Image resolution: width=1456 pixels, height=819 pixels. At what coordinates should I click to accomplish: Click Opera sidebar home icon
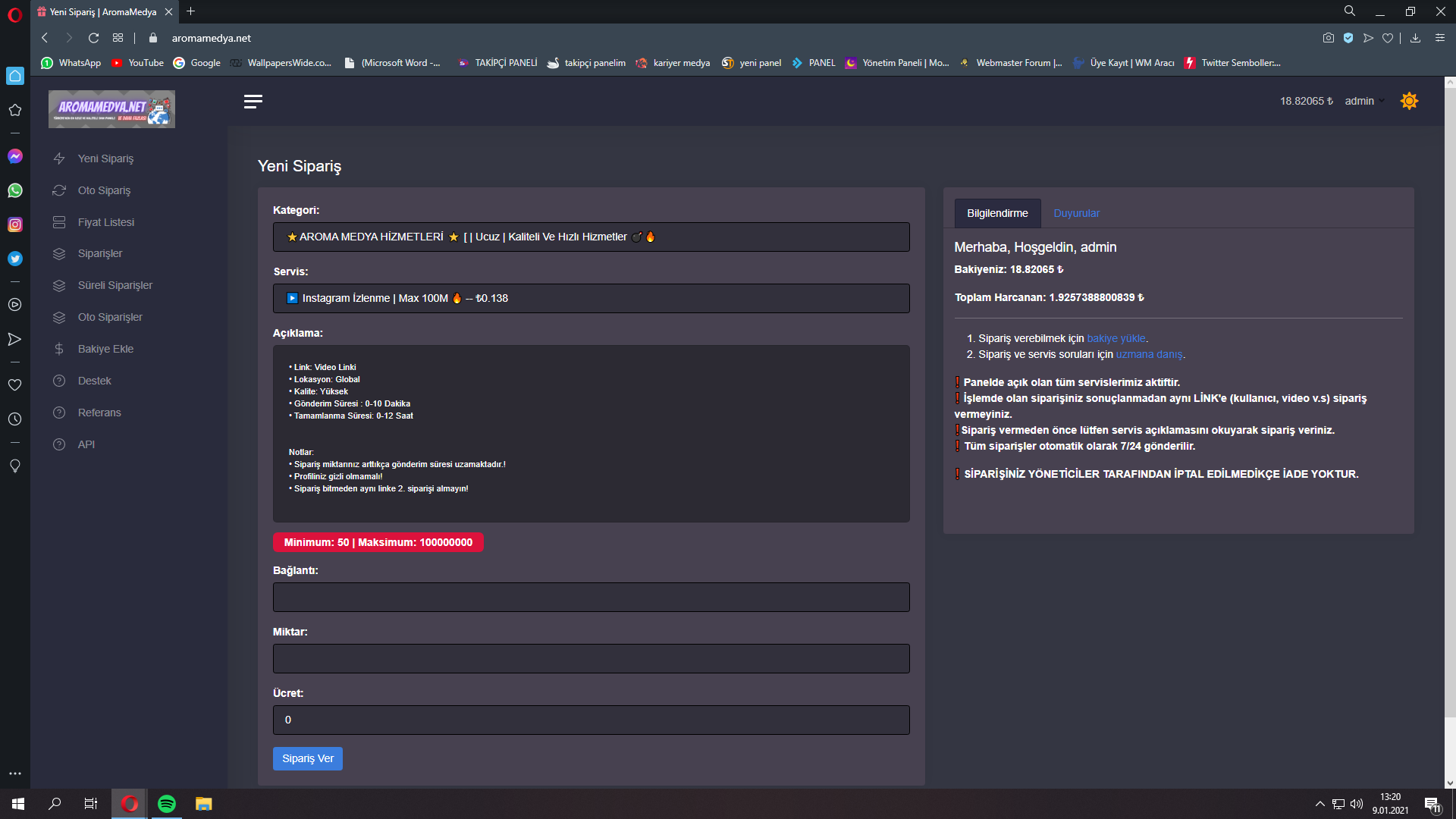[15, 76]
